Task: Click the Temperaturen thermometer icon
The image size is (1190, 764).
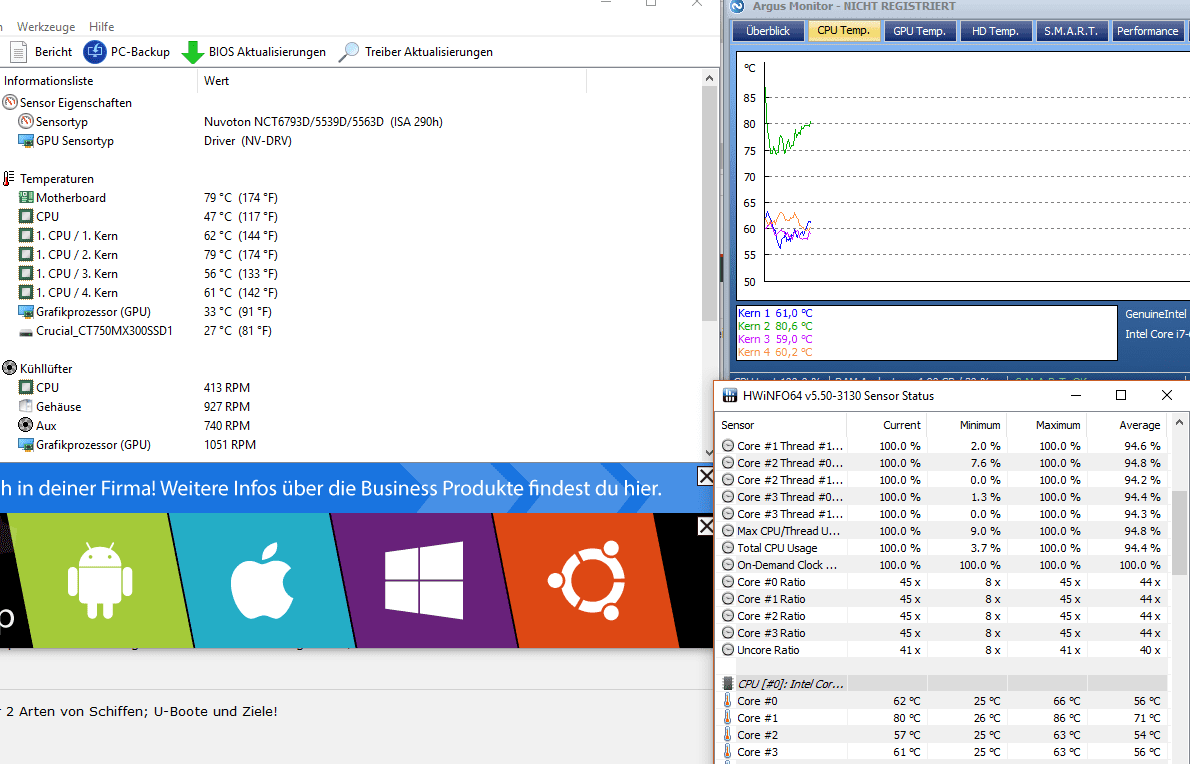Action: tap(9, 178)
